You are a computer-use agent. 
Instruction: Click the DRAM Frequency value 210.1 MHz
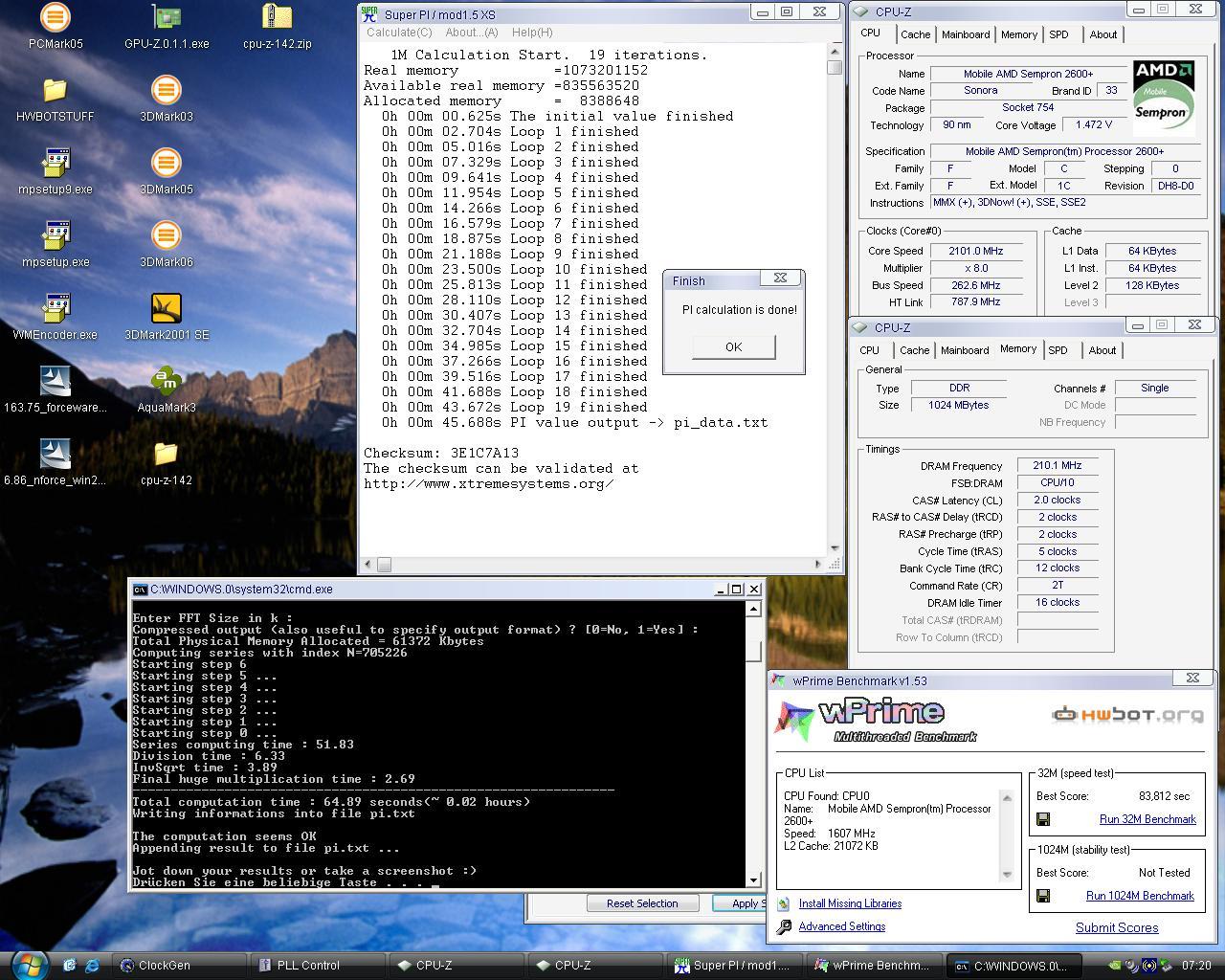(1057, 466)
